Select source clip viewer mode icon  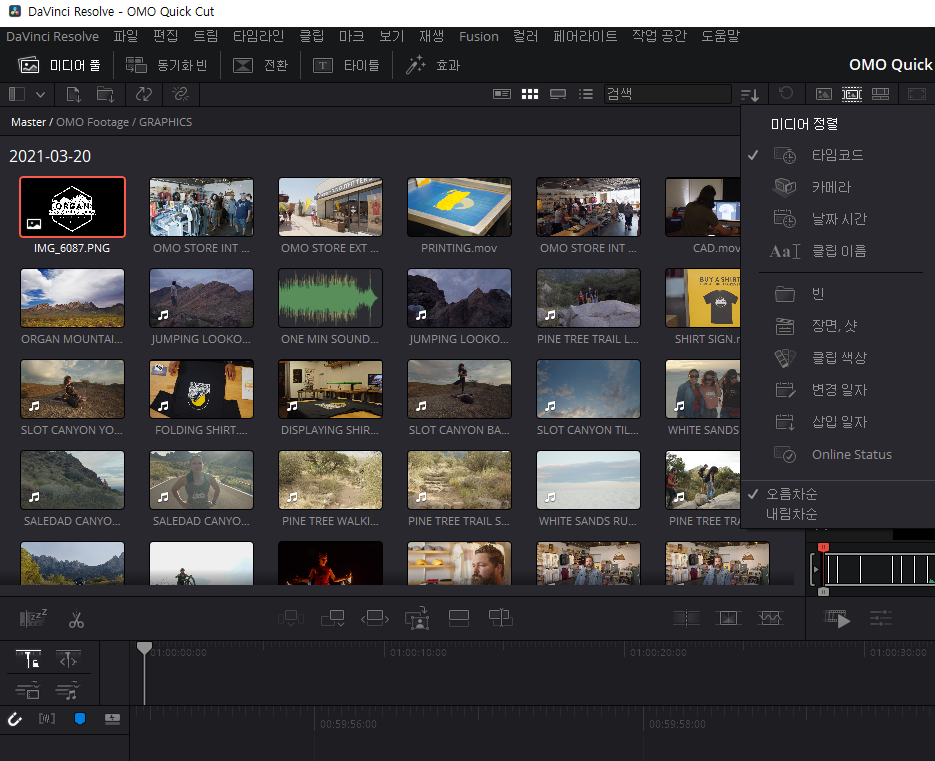click(823, 94)
